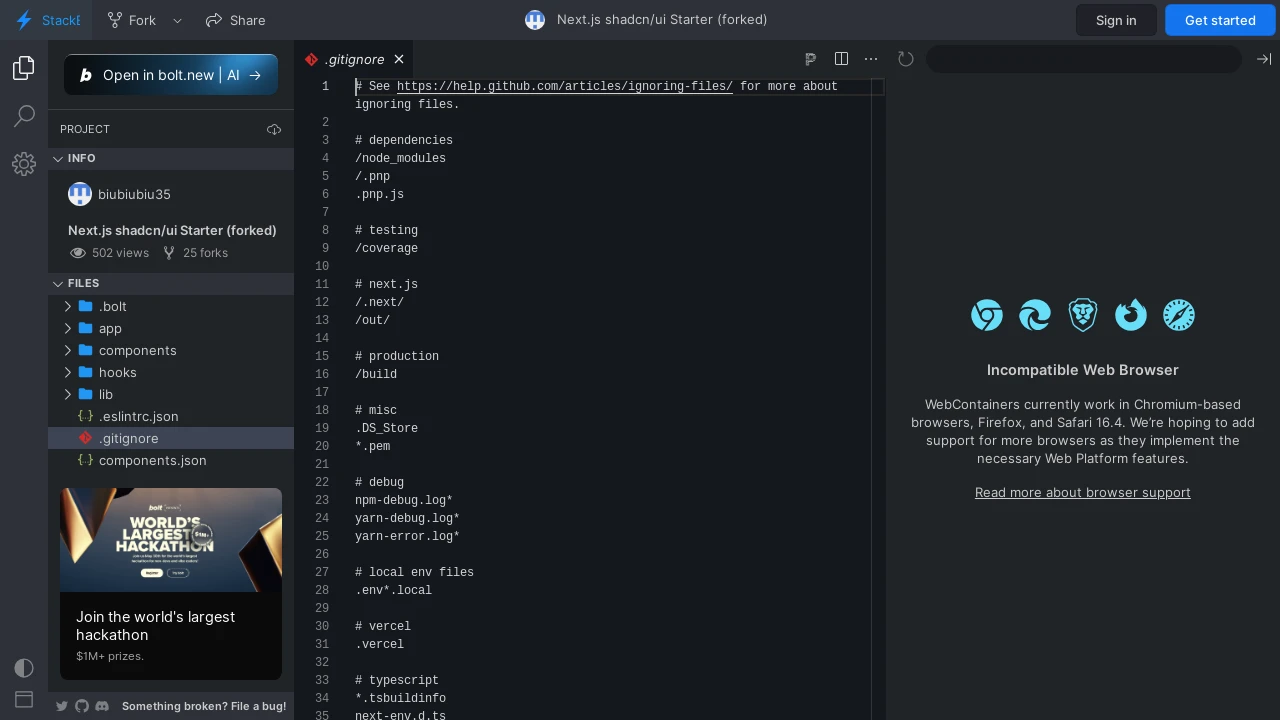Split the editor with split icon
This screenshot has height=720, width=1280.
[841, 59]
